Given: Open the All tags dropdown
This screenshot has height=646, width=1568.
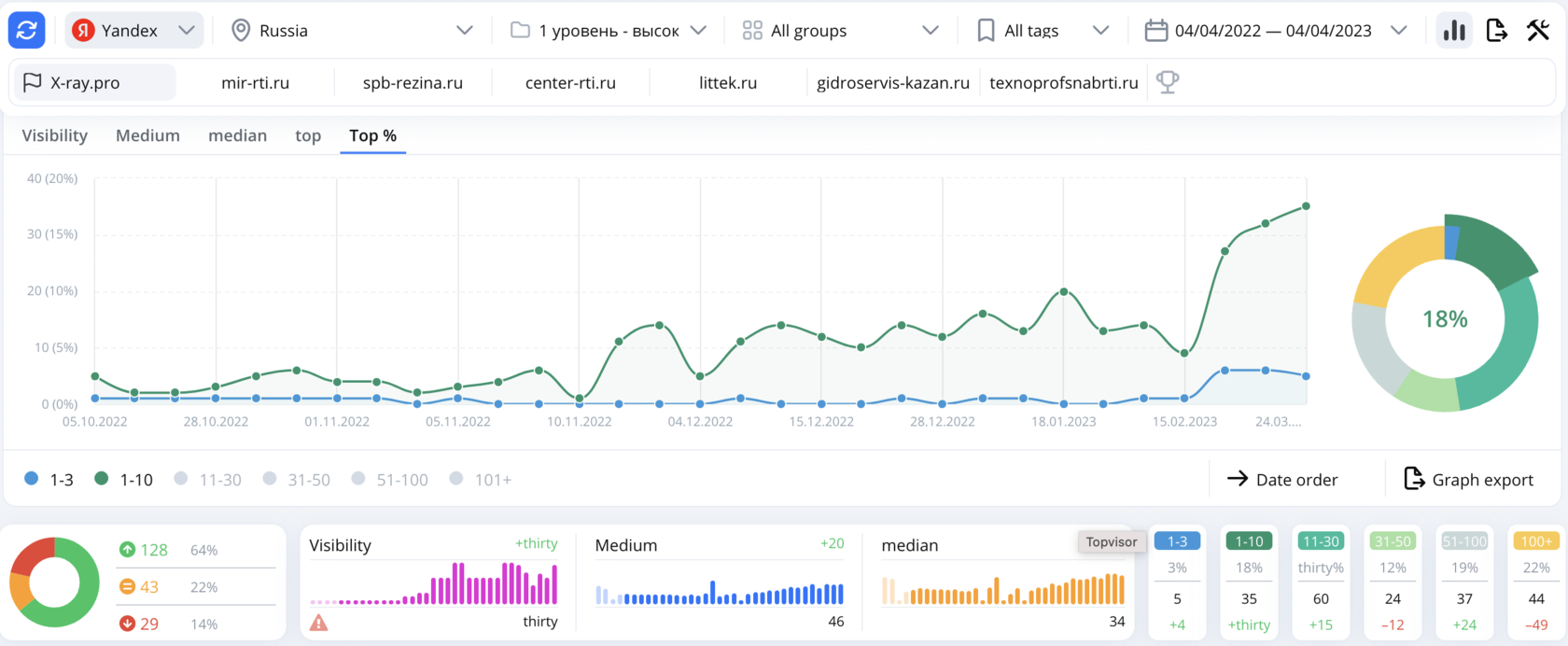Looking at the screenshot, I should (x=1043, y=31).
